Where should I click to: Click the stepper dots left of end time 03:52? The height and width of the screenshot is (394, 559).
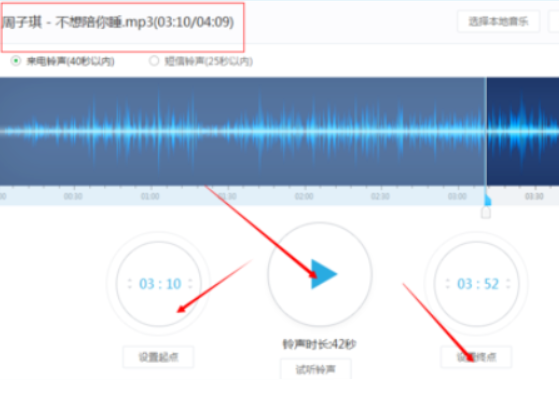click(x=448, y=284)
